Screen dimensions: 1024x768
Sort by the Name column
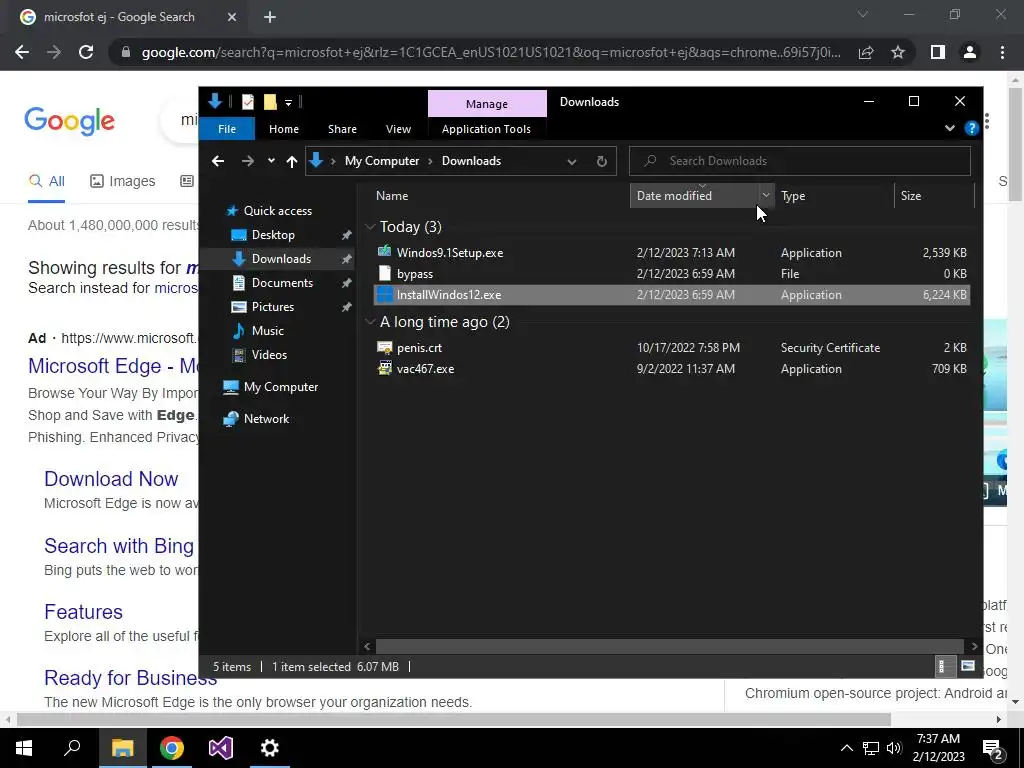coord(392,196)
